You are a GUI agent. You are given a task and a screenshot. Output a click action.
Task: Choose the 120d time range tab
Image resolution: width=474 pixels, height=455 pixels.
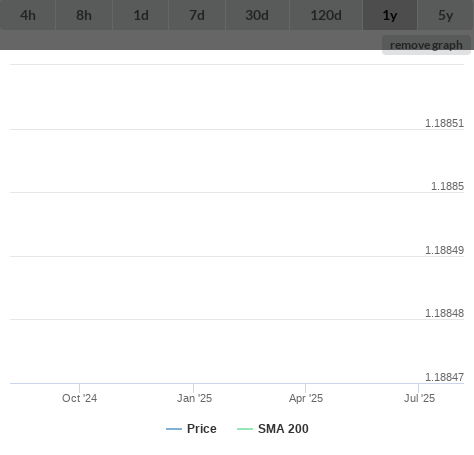point(326,15)
